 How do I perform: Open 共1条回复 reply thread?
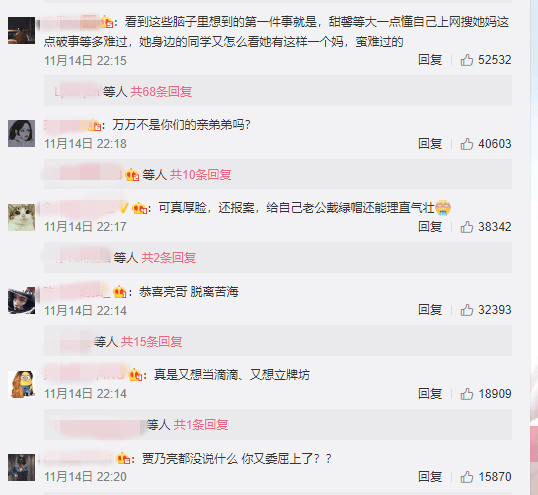point(201,425)
